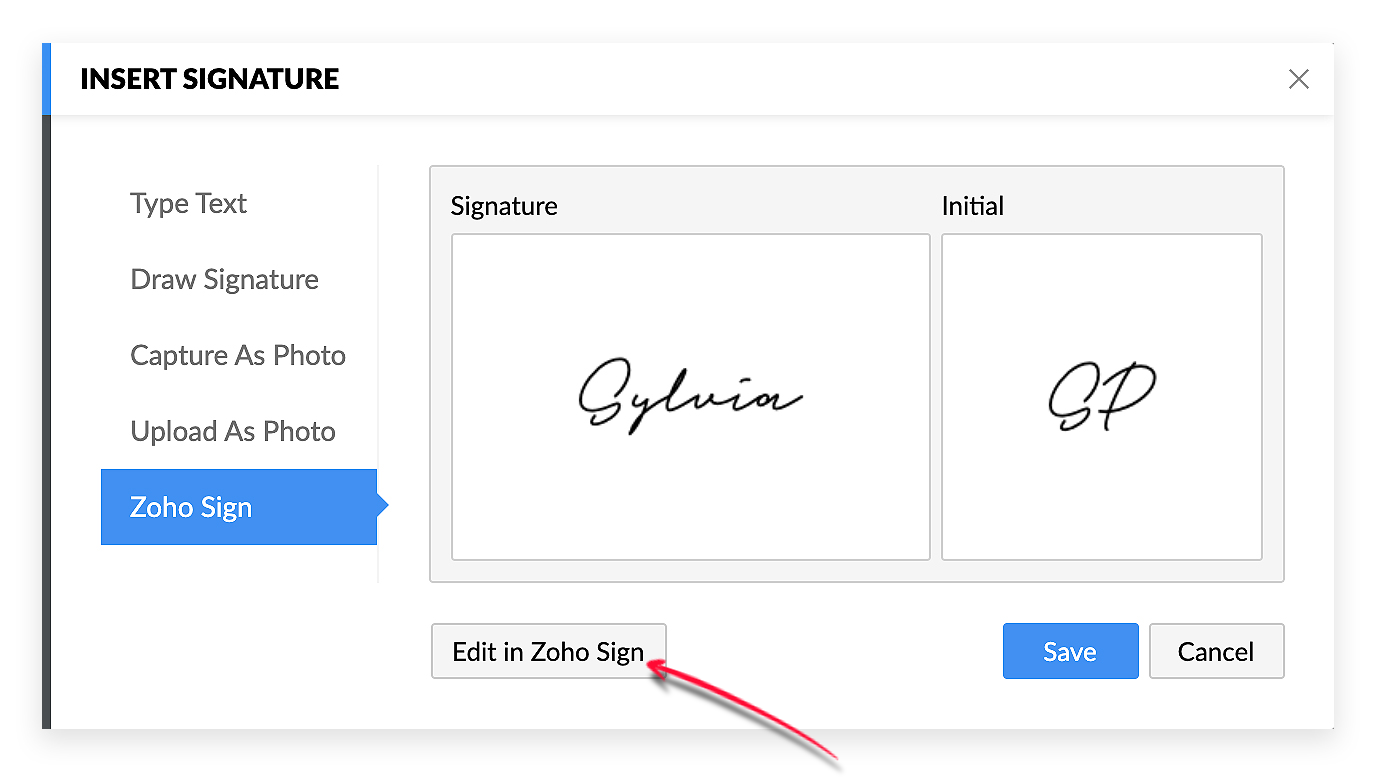Screen dimensions: 1394x784
Task: Click the red arrow annotation
Action: [743, 712]
